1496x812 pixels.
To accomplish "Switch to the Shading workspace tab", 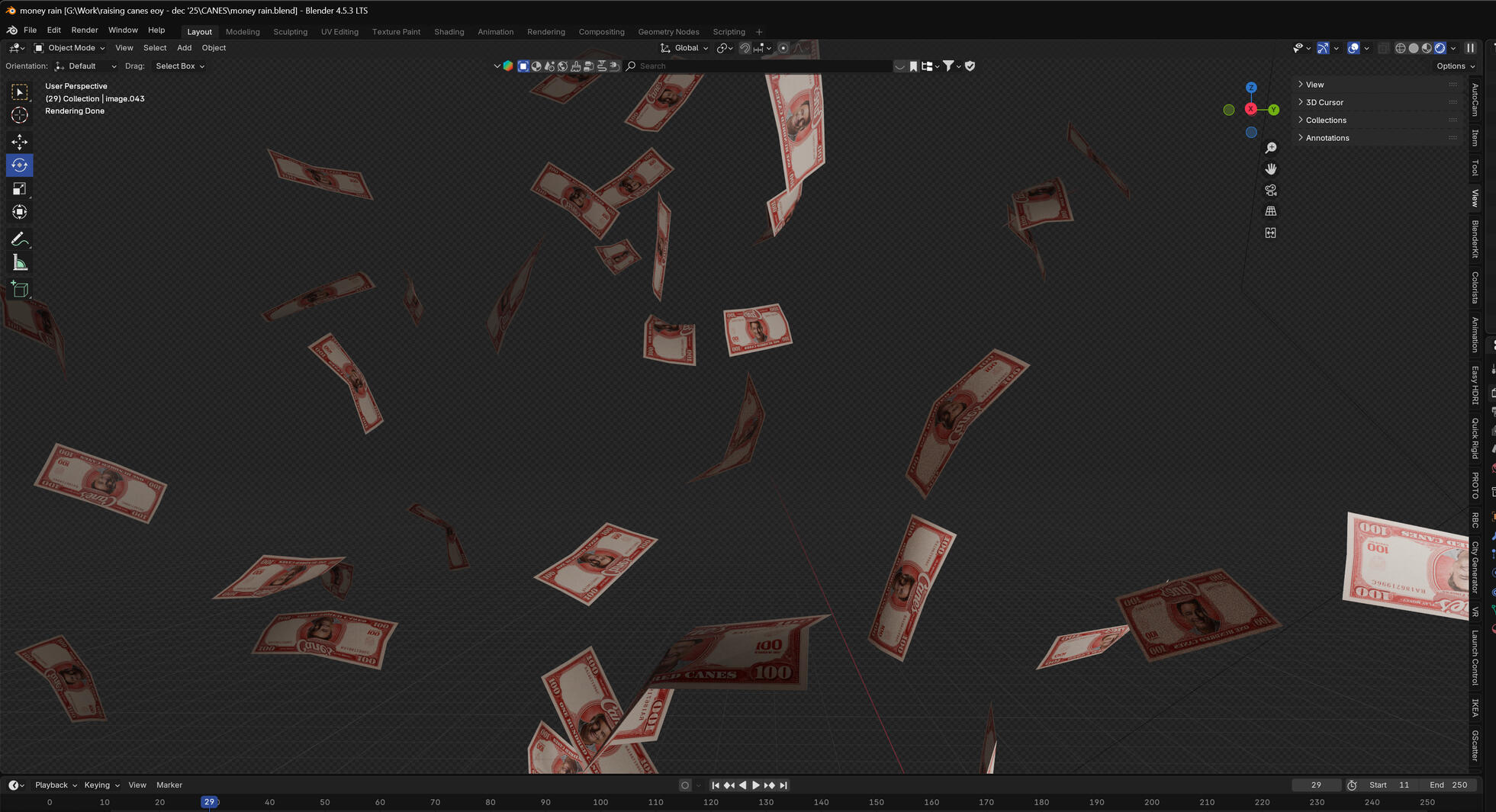I will pos(449,31).
